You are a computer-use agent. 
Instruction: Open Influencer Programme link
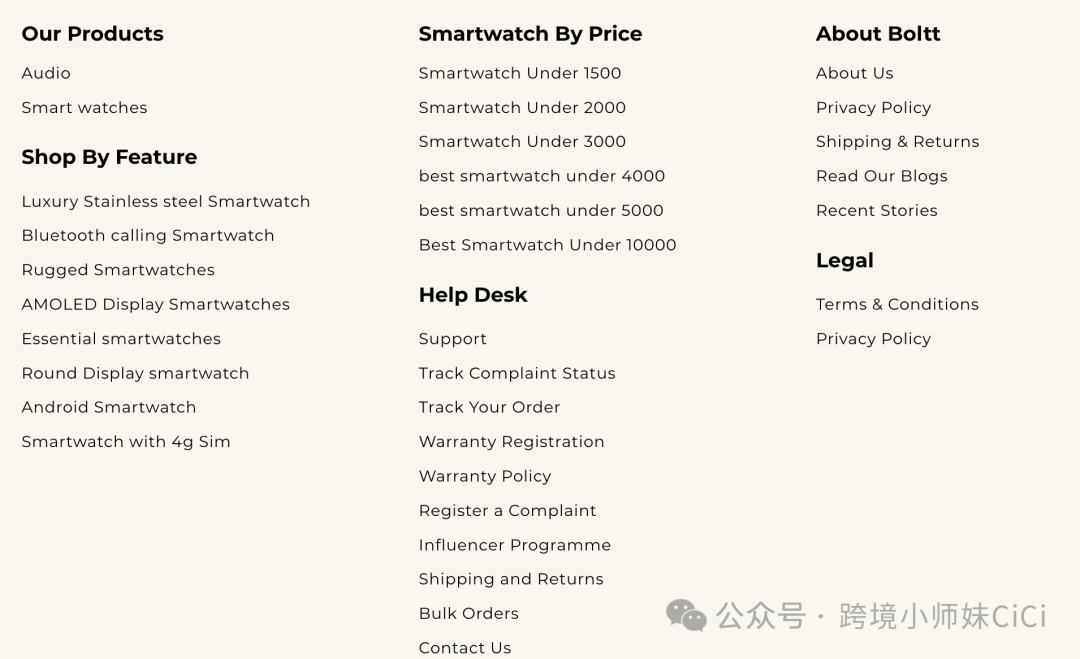click(x=515, y=545)
